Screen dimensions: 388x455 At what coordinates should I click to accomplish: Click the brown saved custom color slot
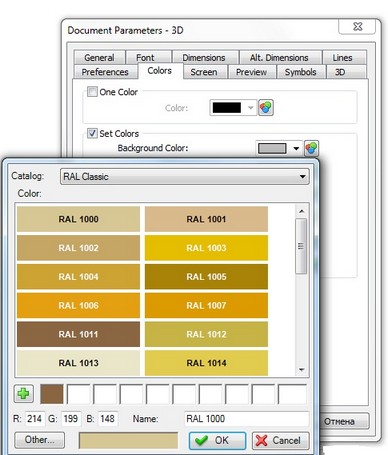pos(52,394)
